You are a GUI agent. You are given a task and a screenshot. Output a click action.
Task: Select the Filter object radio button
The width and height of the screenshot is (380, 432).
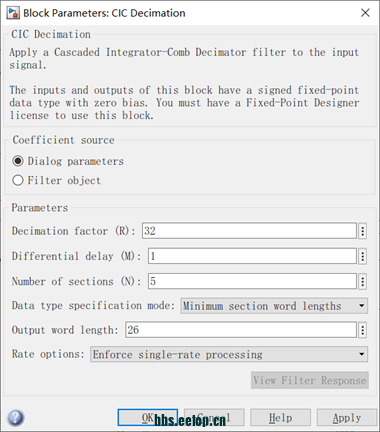pos(18,180)
